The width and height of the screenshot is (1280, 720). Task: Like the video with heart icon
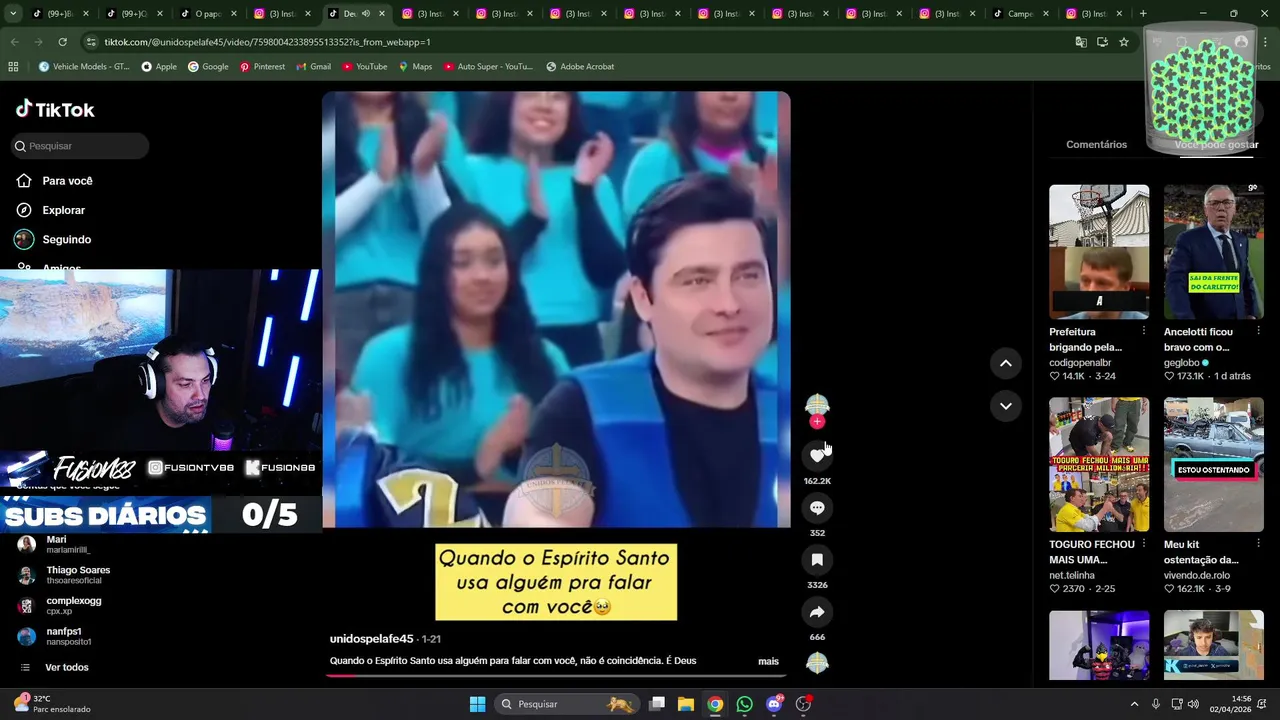817,456
